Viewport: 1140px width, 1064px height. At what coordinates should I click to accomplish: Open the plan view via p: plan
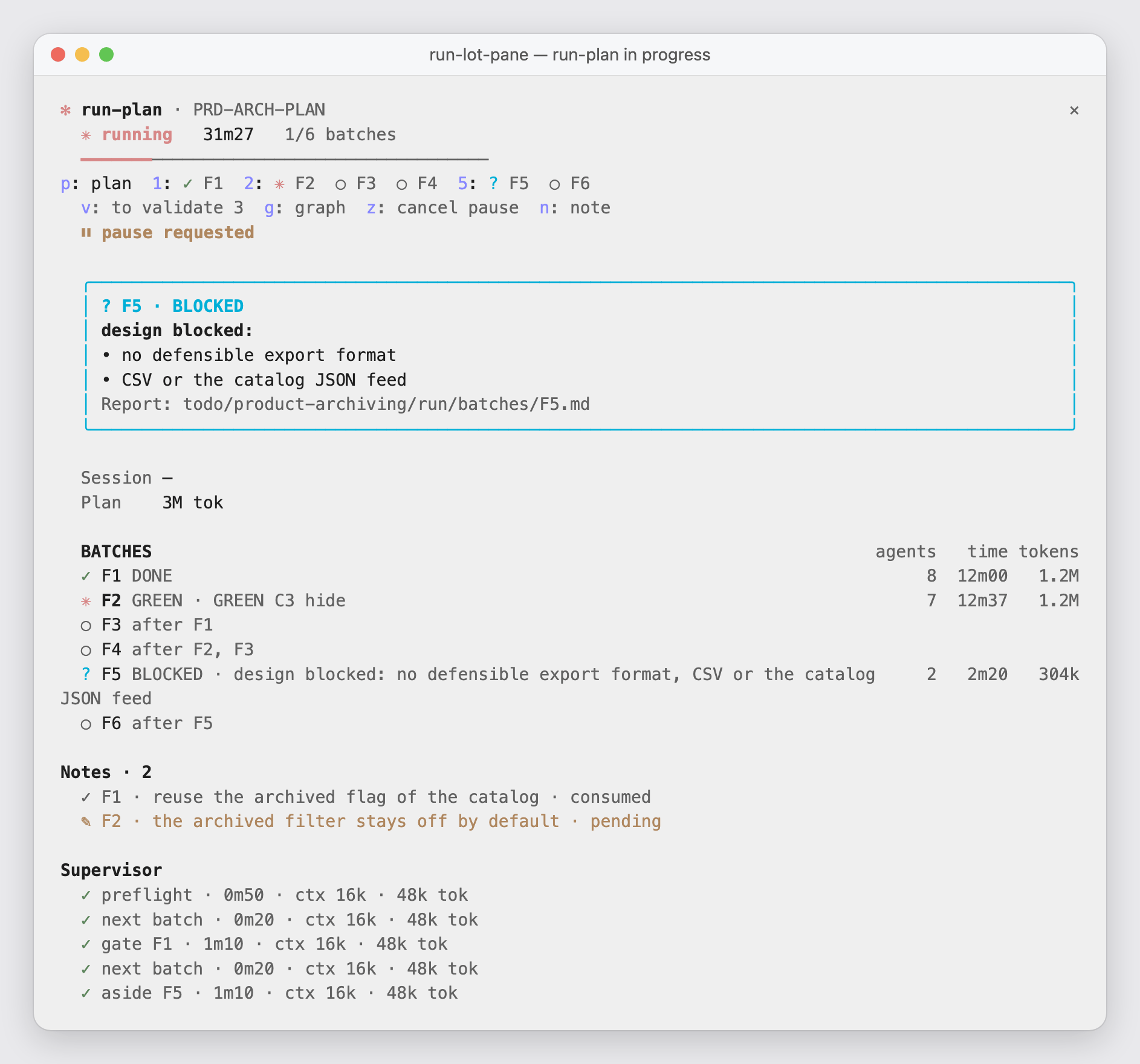tap(96, 184)
